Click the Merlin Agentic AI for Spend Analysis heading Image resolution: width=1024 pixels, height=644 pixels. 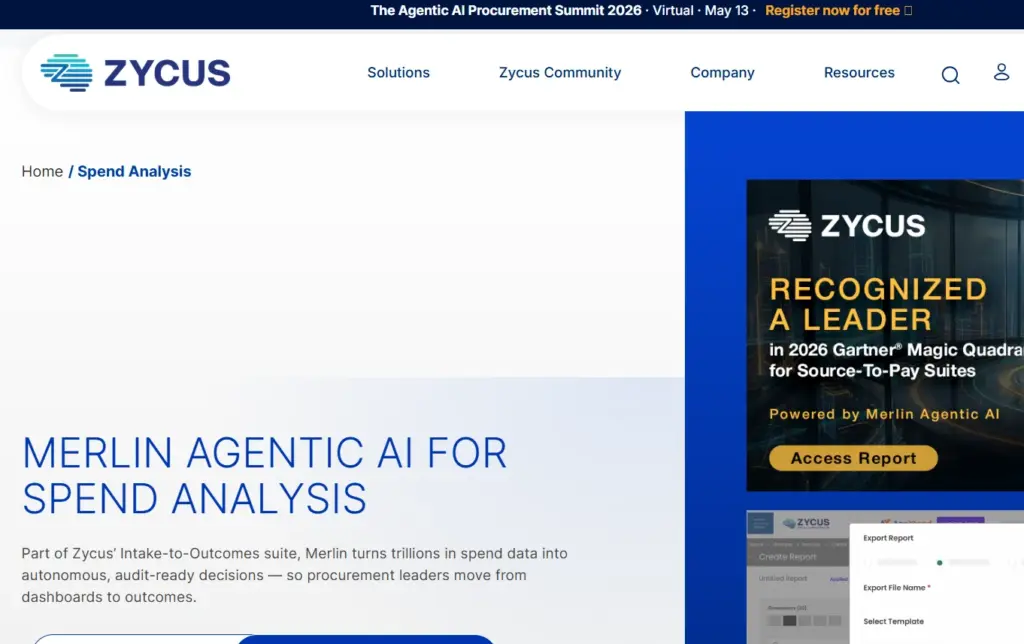pos(264,475)
